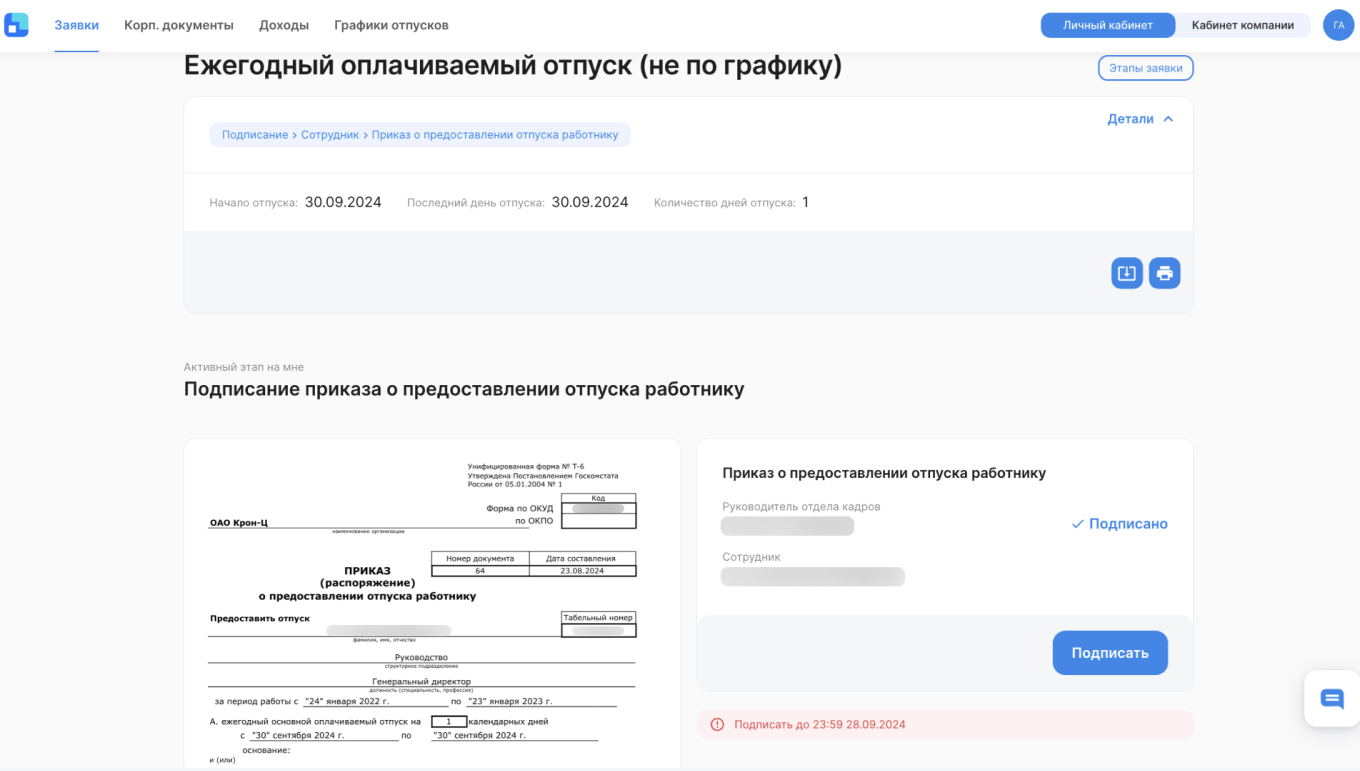
Task: Download the document with the download icon
Action: [x=1127, y=273]
